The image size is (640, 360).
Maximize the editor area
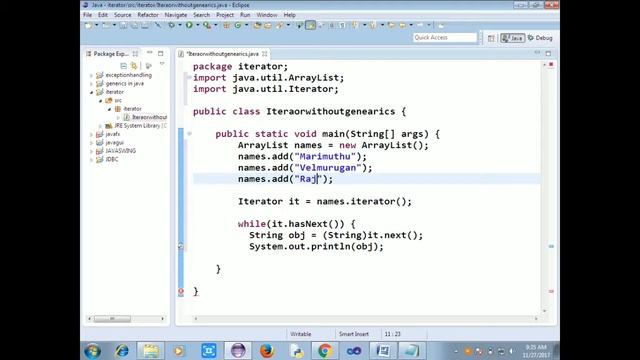[x=548, y=53]
